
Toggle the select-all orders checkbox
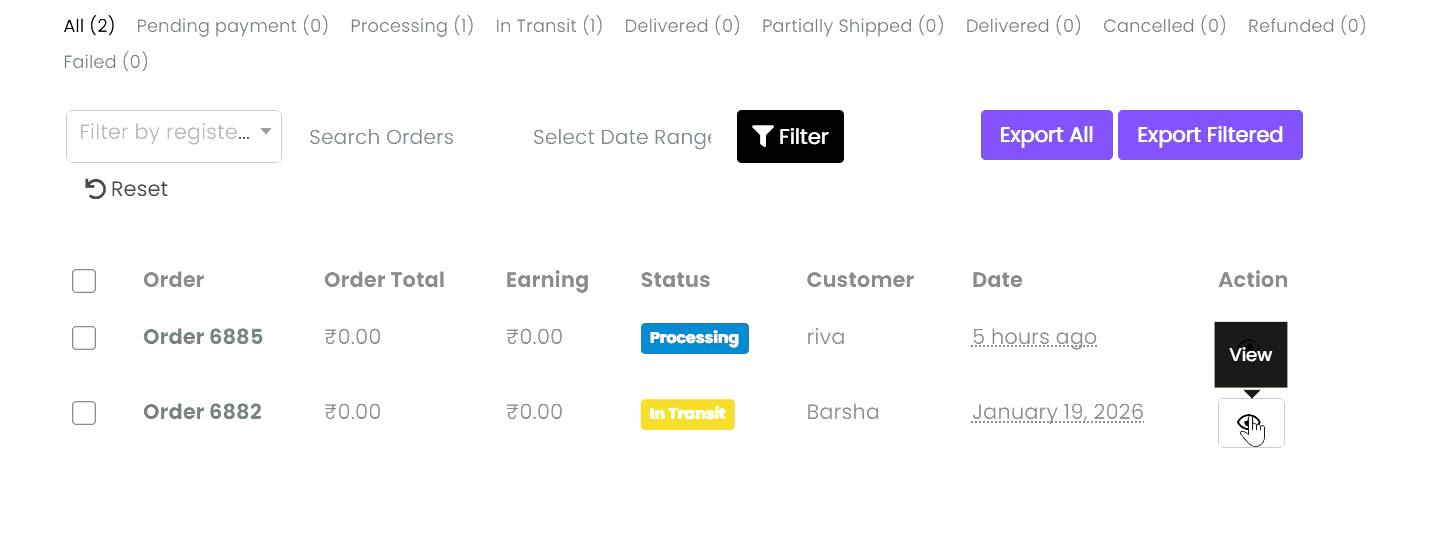coord(84,281)
